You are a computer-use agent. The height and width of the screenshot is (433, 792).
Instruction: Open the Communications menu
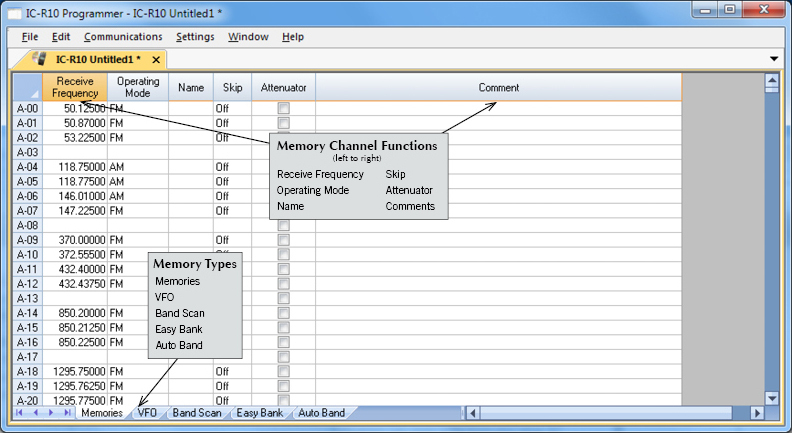tap(123, 37)
